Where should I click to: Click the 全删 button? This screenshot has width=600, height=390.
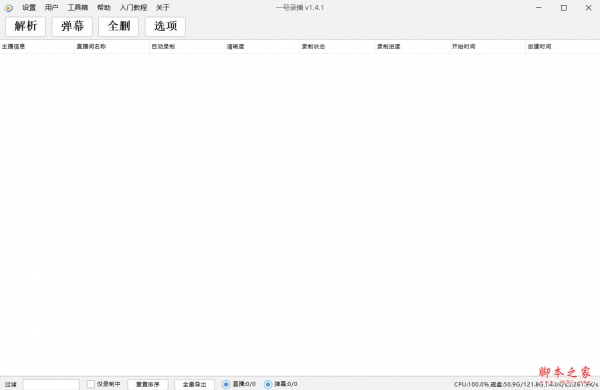[x=119, y=26]
